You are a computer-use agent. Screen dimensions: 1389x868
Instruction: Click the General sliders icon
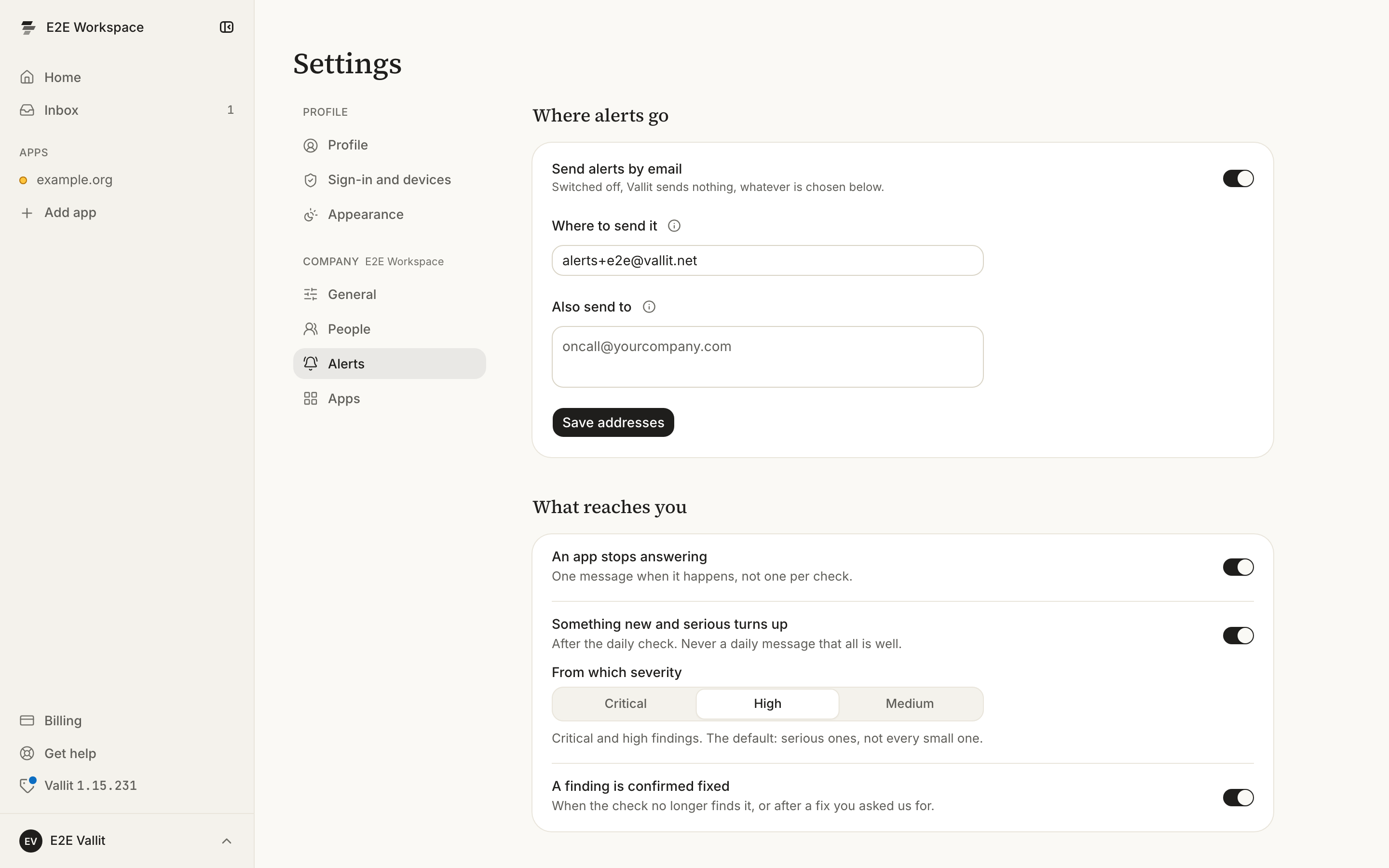(x=311, y=295)
